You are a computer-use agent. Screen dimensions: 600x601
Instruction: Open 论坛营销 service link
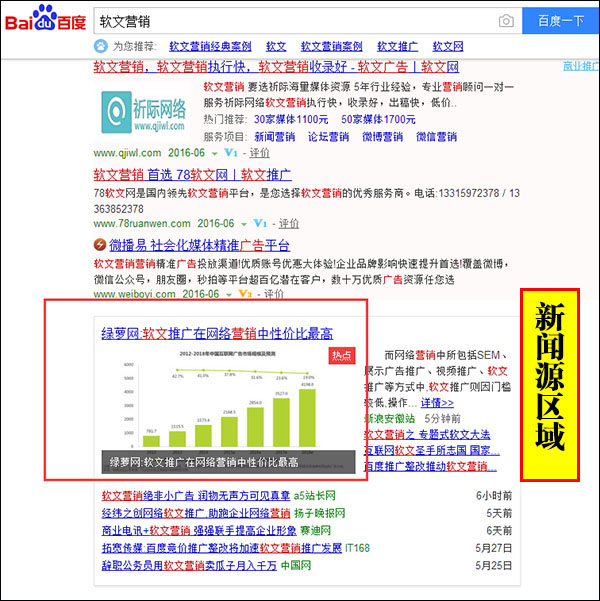click(x=329, y=137)
